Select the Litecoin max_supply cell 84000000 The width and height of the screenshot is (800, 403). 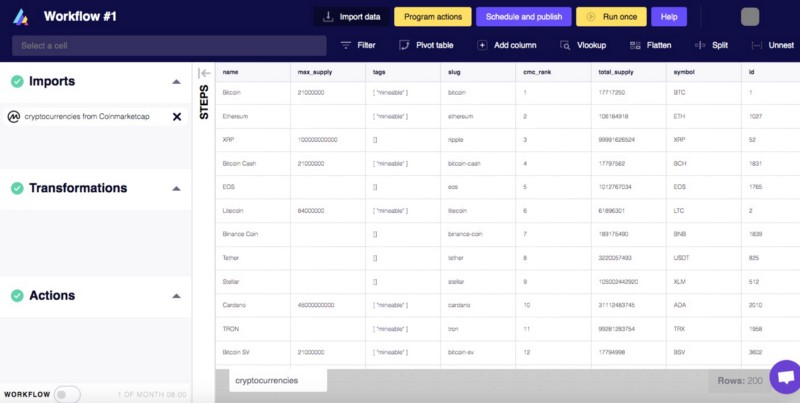(x=328, y=211)
